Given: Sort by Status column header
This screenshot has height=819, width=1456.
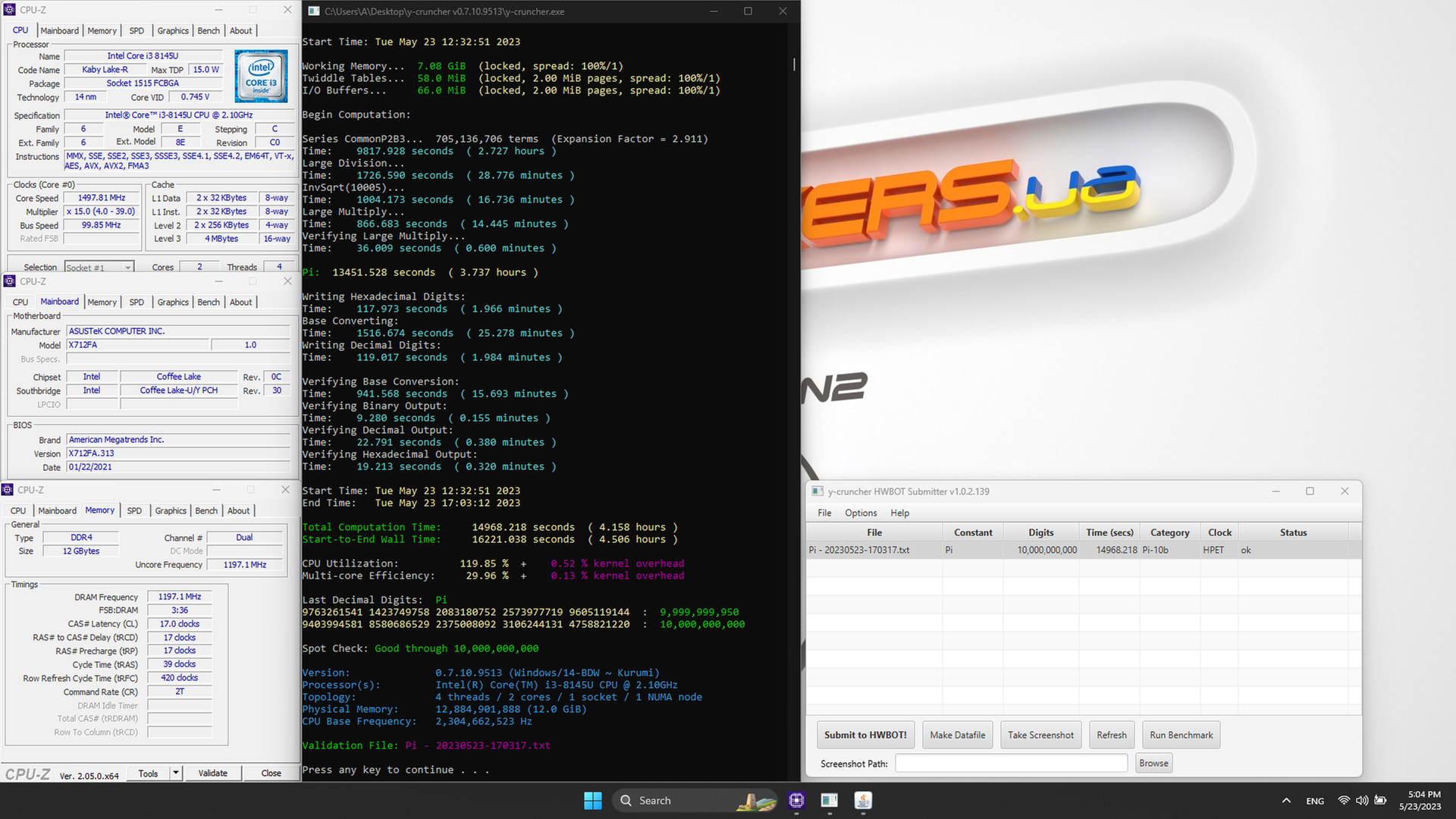Looking at the screenshot, I should click(x=1293, y=532).
